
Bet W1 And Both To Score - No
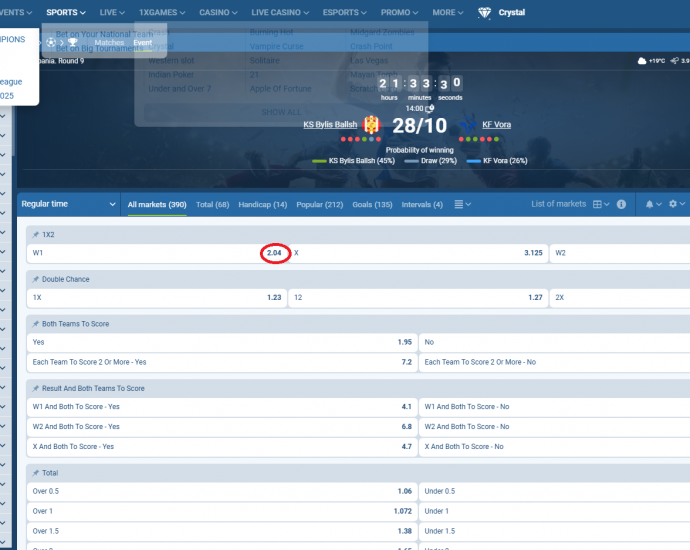point(554,407)
